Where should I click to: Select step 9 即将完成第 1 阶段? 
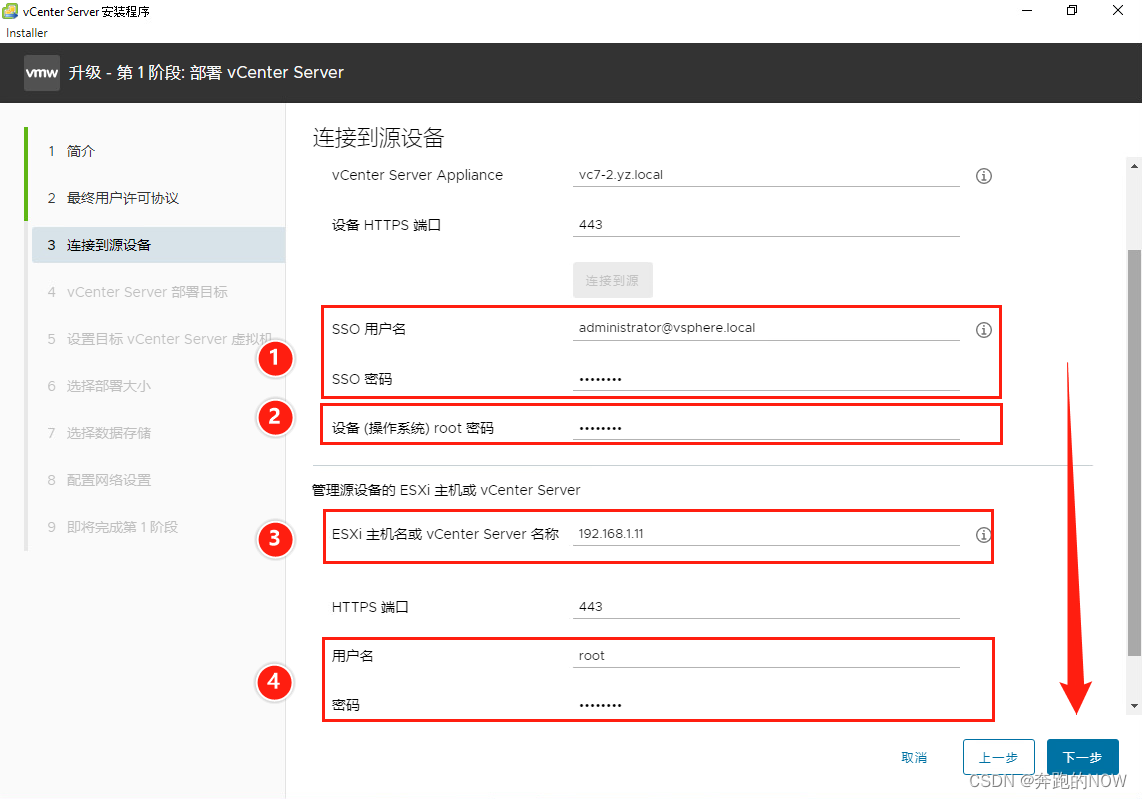pos(157,527)
